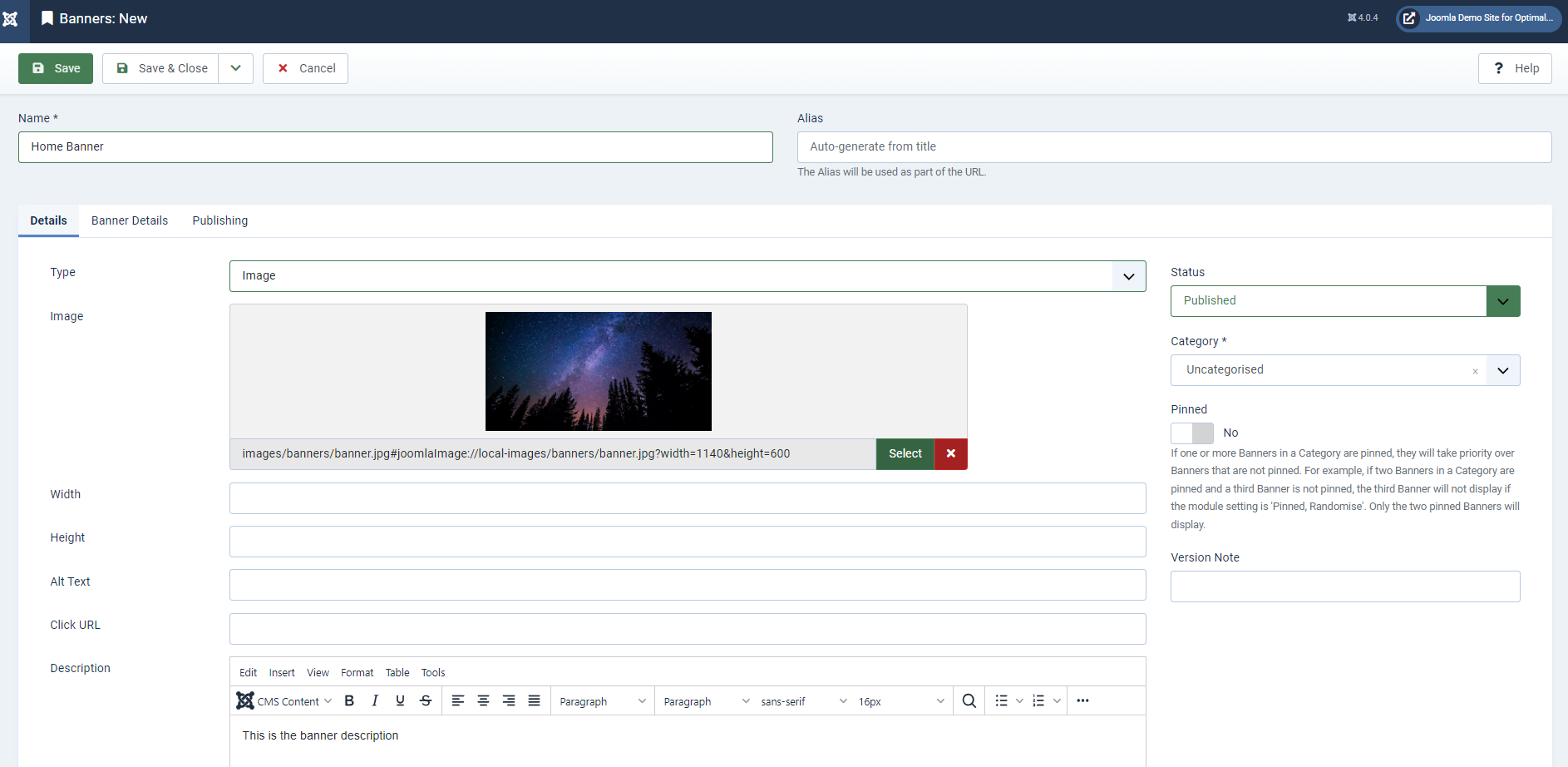
Task: Open the editor View menu
Action: (x=318, y=672)
